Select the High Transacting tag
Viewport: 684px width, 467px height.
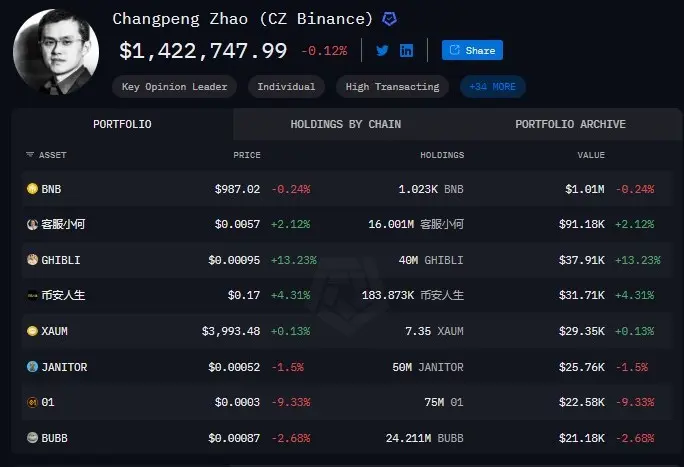392,87
